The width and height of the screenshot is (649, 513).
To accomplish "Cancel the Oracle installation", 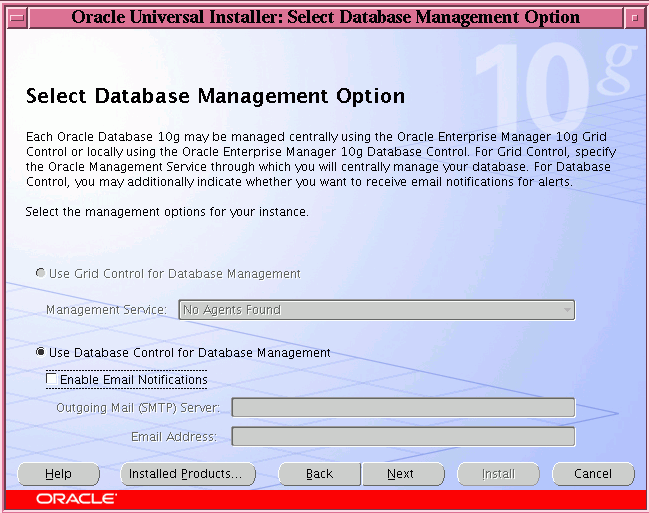I will click(593, 474).
